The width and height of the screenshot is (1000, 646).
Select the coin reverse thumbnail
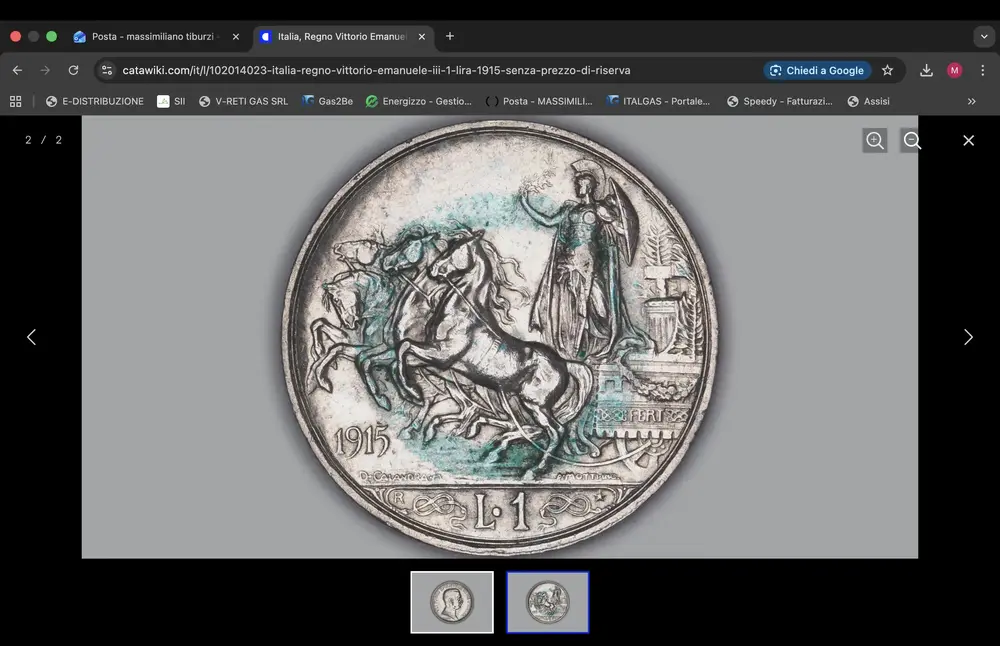(548, 602)
